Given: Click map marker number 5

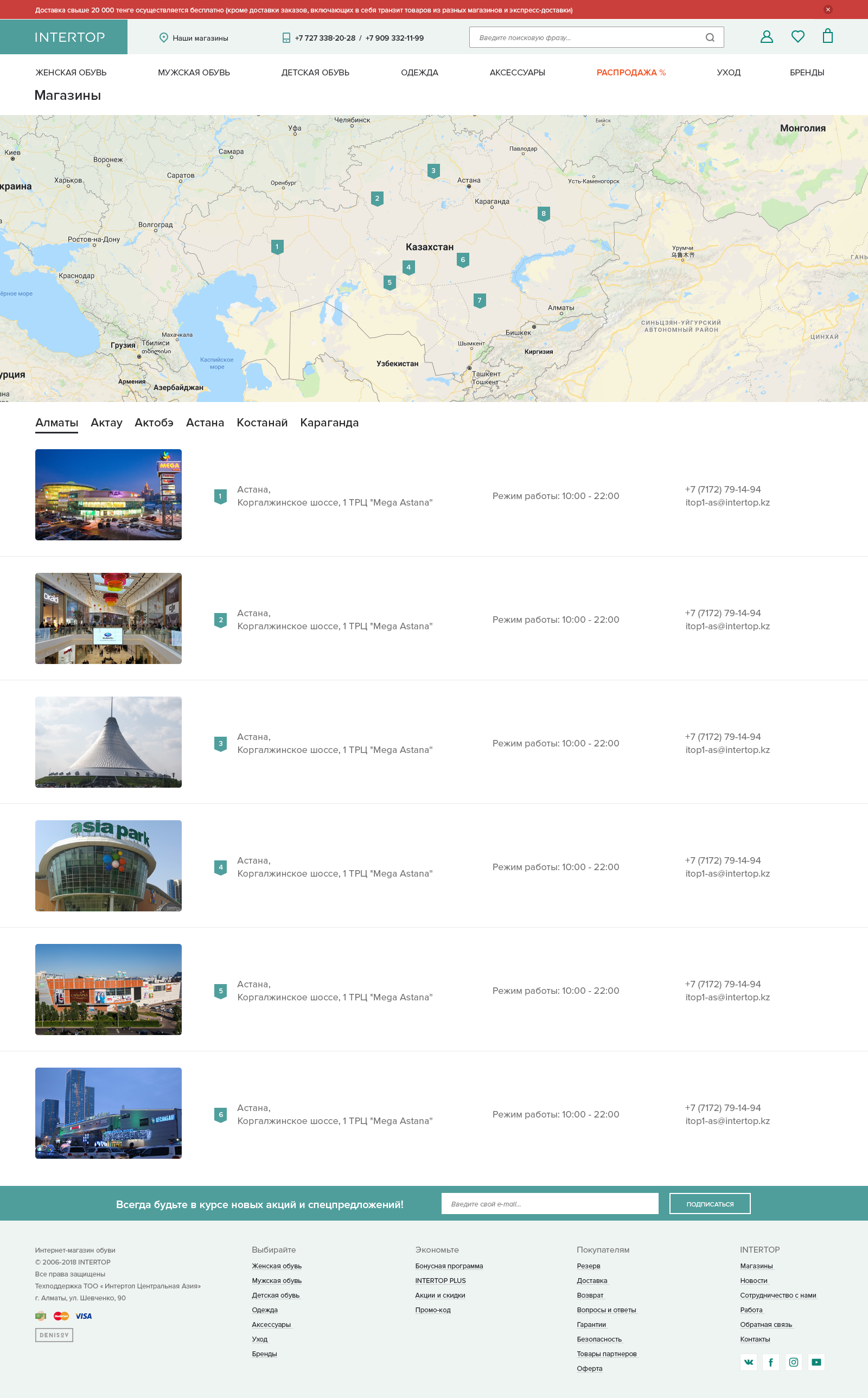Looking at the screenshot, I should point(390,283).
